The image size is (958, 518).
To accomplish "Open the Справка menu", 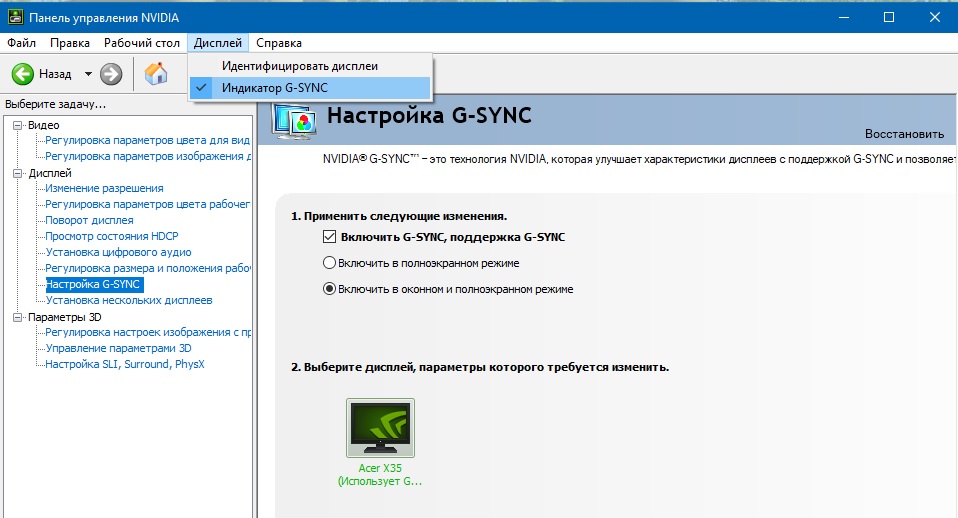I will tap(278, 43).
